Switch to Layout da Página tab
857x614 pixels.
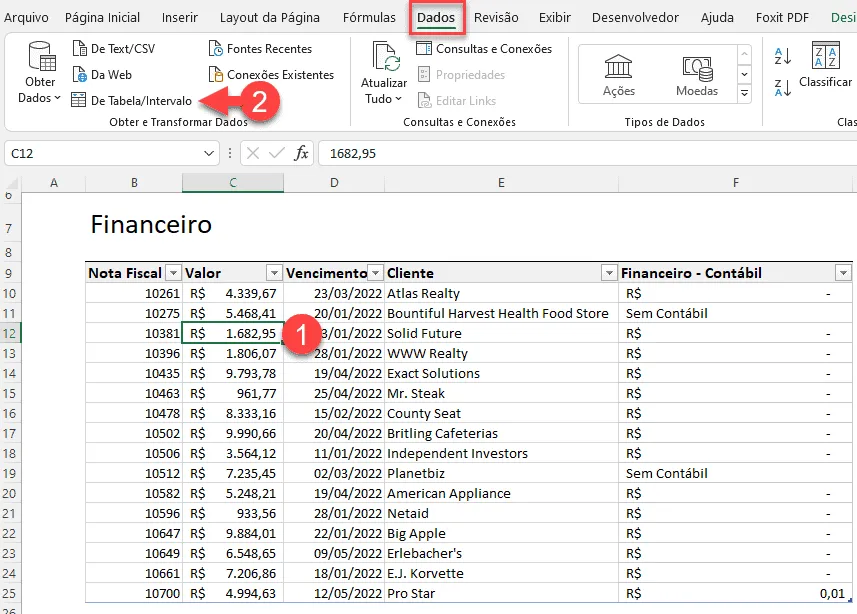[x=269, y=17]
